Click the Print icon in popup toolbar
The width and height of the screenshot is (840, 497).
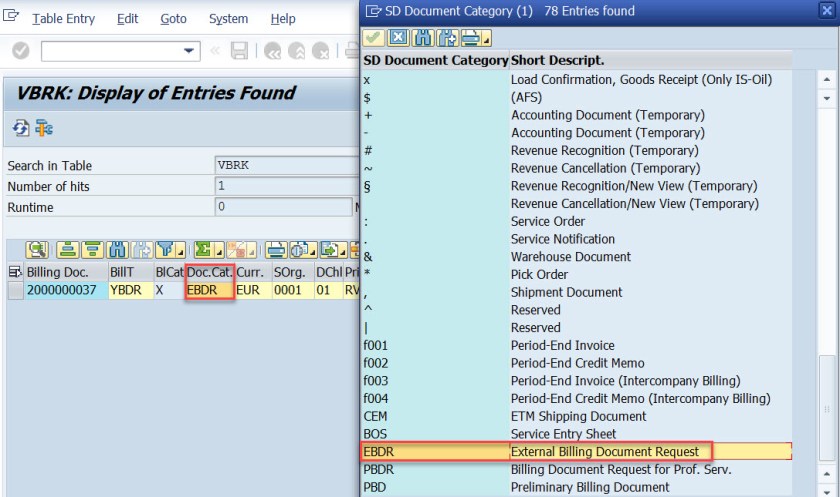(471, 38)
